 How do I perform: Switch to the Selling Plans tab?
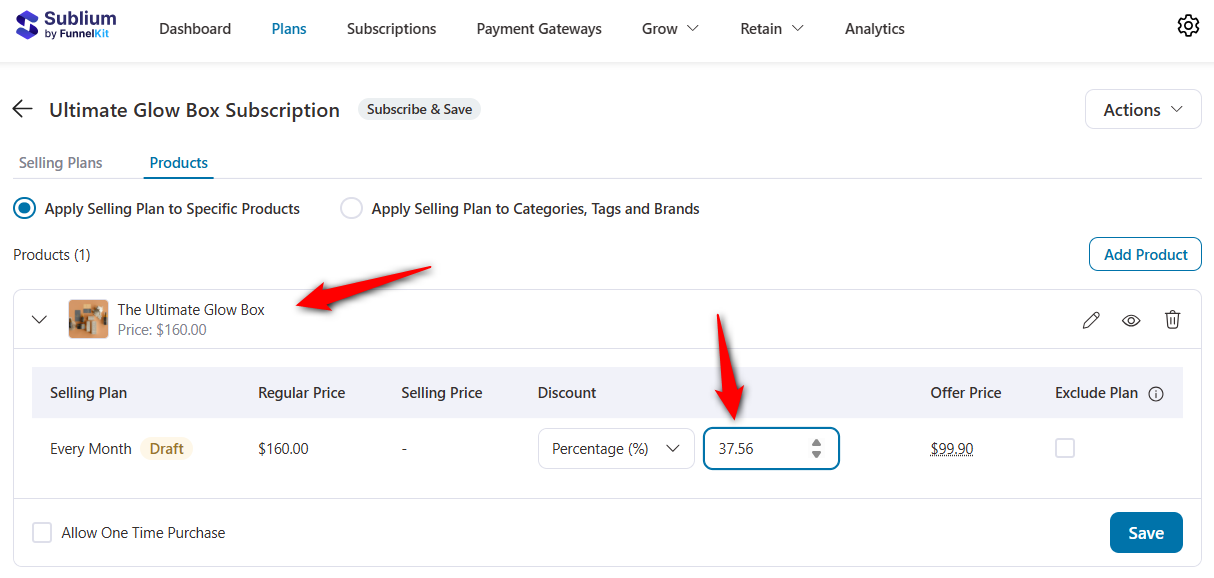[x=60, y=162]
